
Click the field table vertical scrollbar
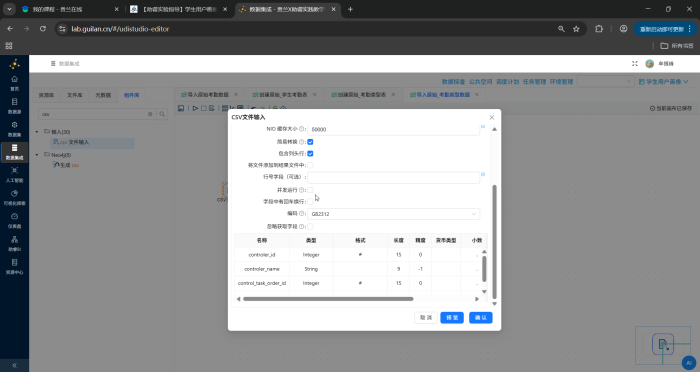tap(484, 268)
